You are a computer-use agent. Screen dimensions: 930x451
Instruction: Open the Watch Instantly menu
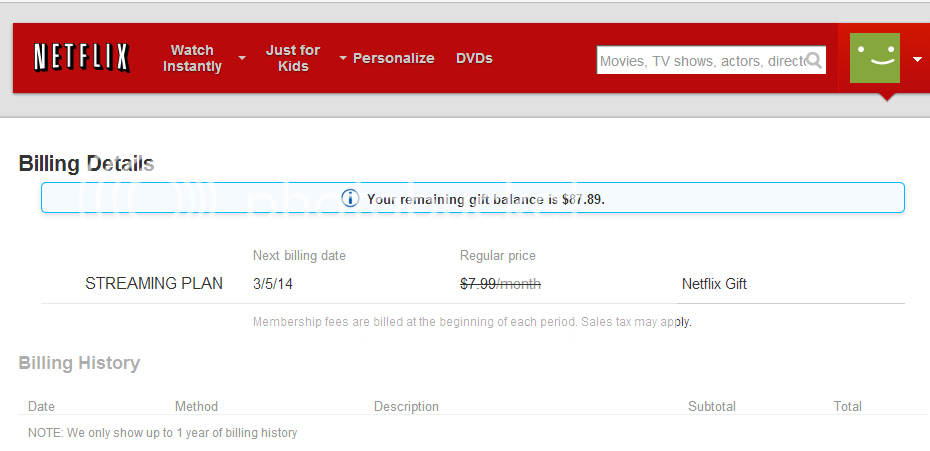(192, 58)
